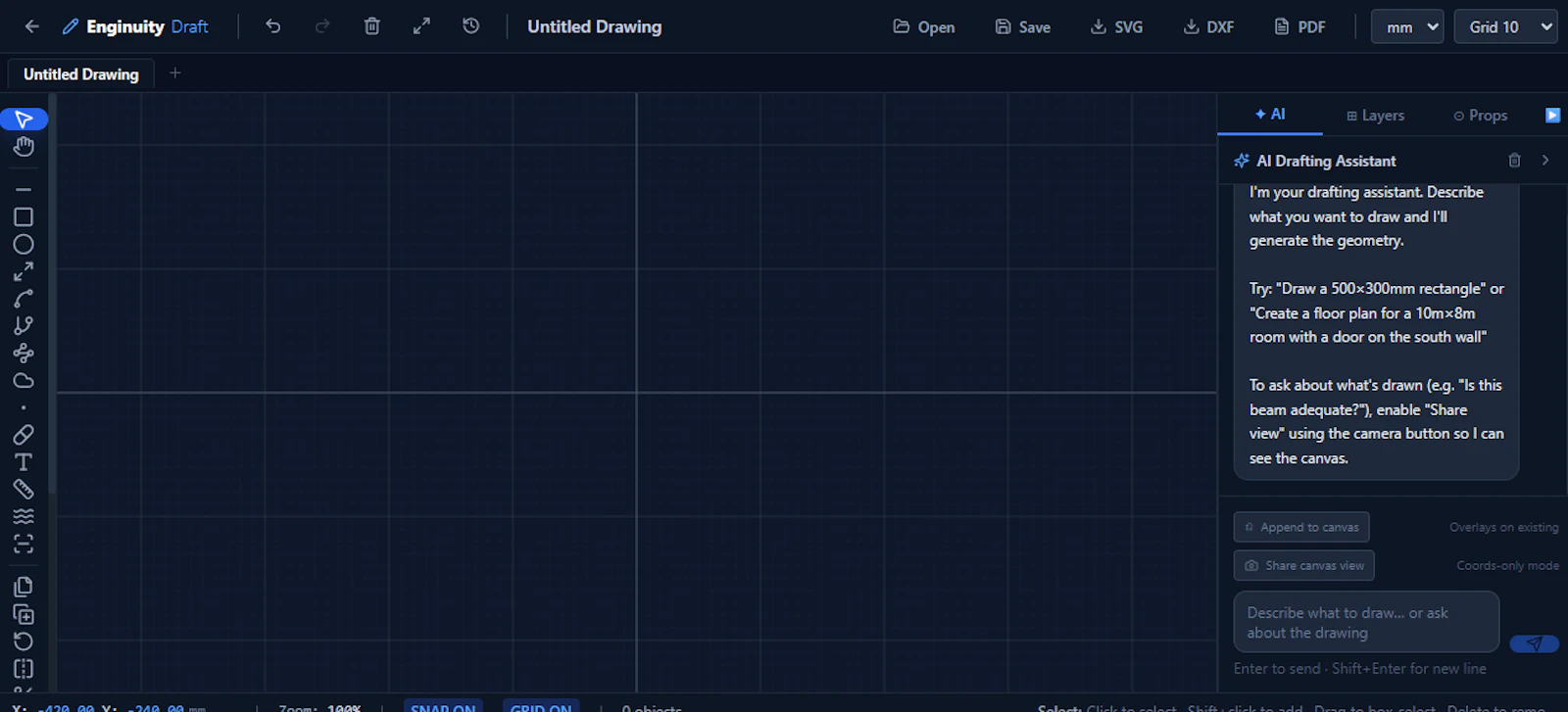Choose the wavy lines tool icon
Viewport: 1568px width, 712px height.
point(24,516)
